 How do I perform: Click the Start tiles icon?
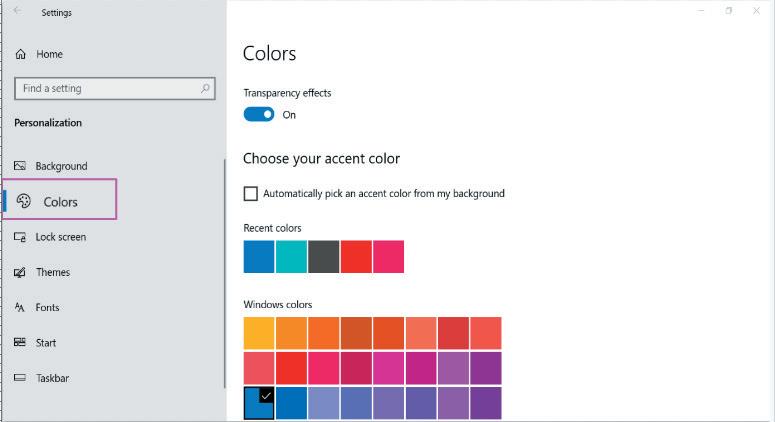tap(20, 343)
